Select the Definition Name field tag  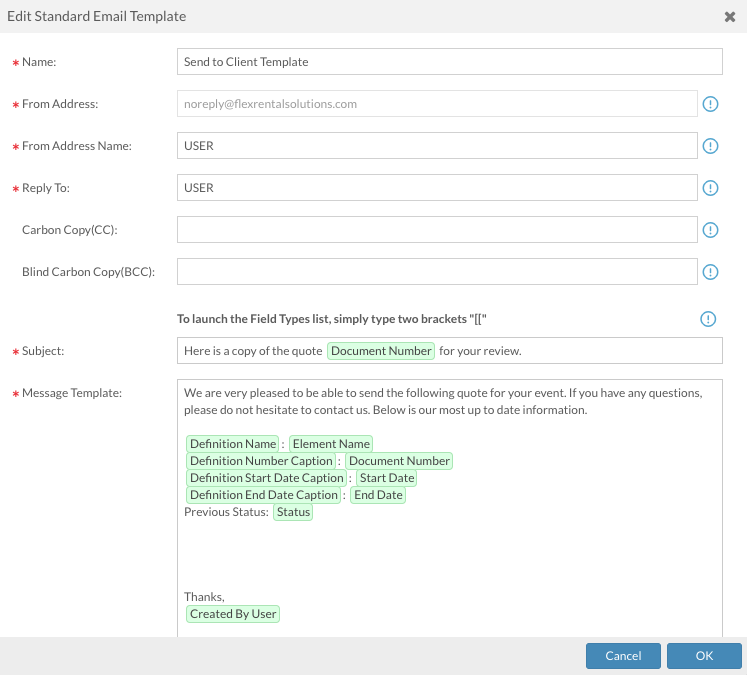coord(232,444)
